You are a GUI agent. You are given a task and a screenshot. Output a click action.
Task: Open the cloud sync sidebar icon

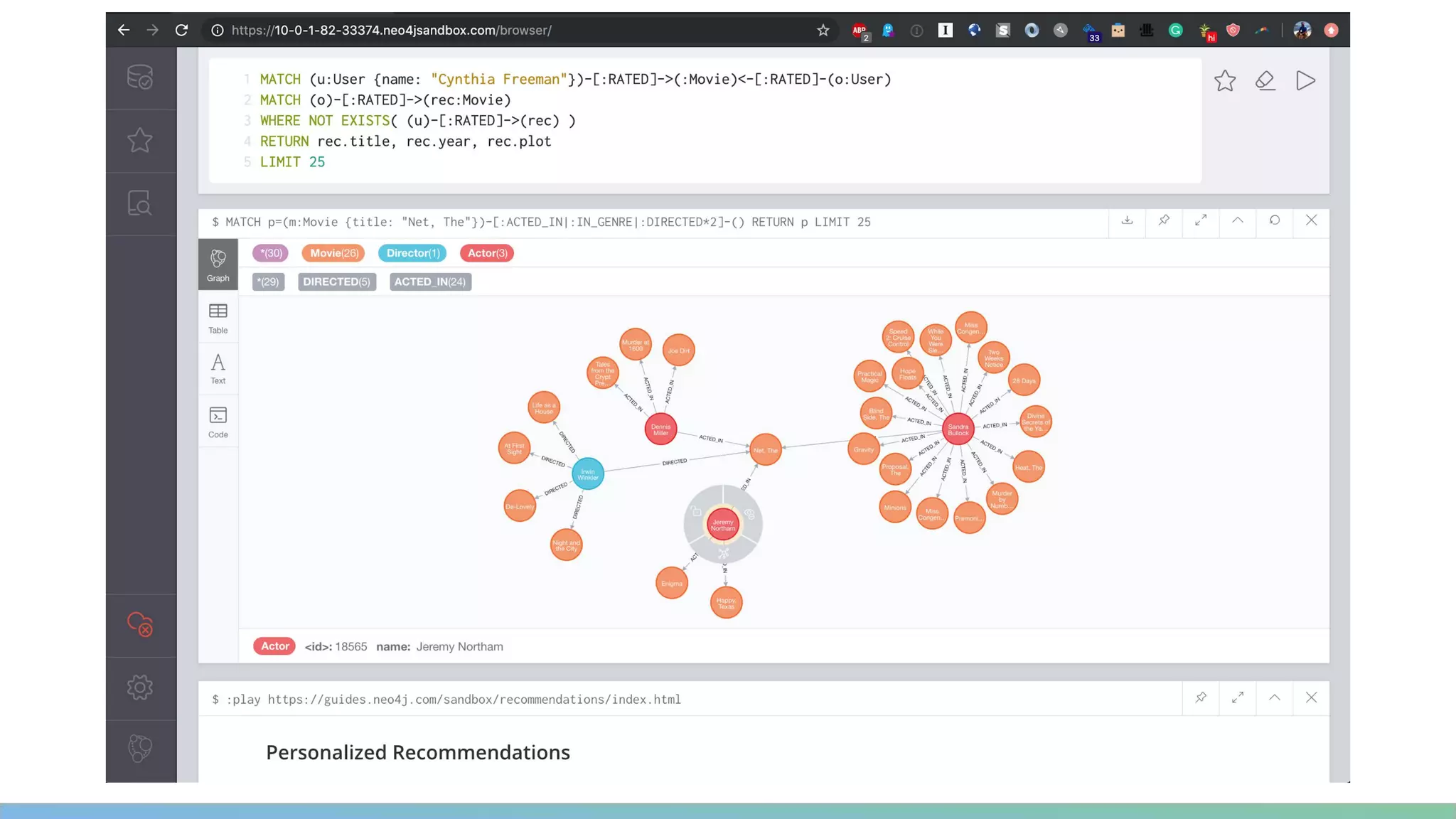click(x=140, y=624)
